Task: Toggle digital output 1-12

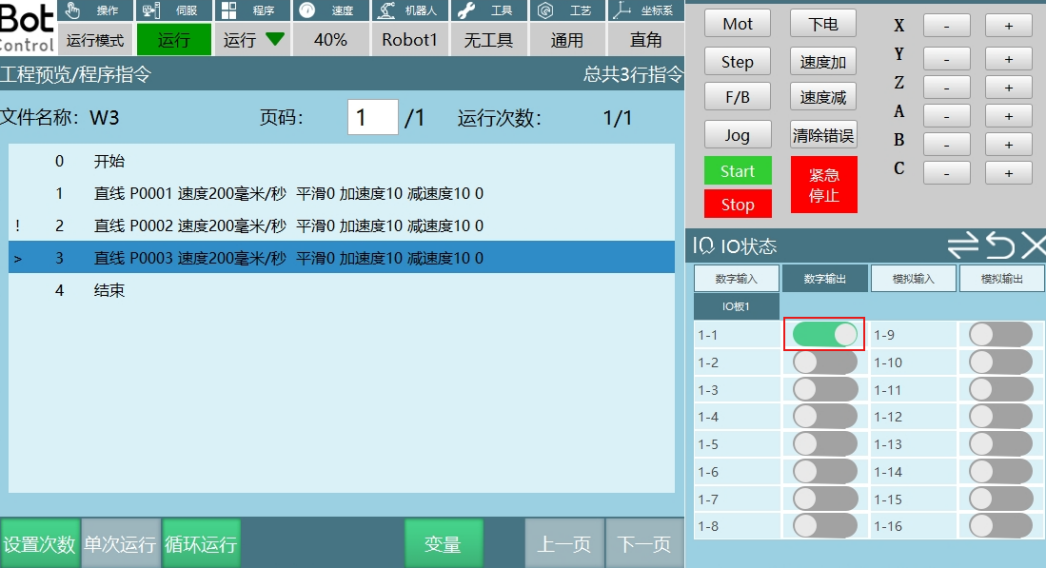Action: pos(1001,416)
